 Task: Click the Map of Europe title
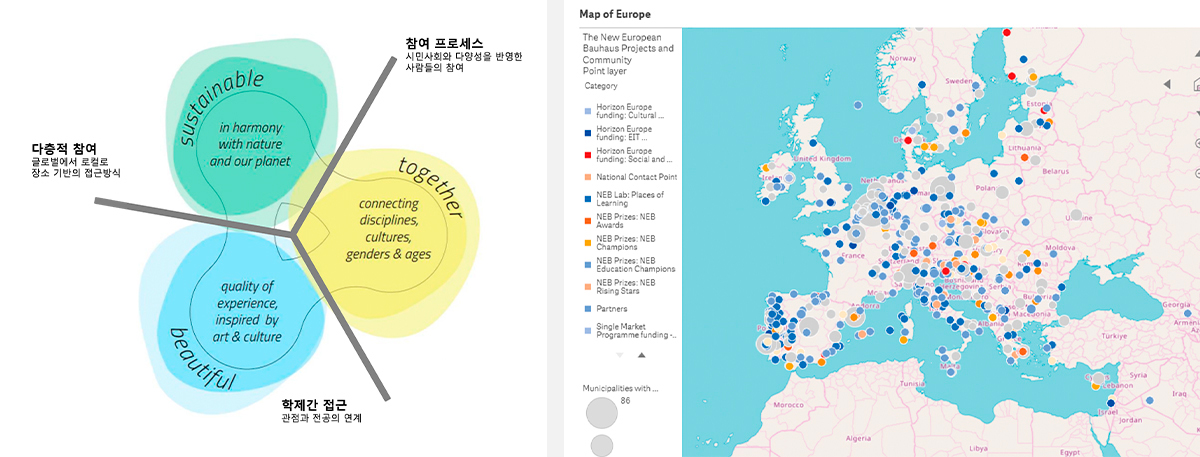click(x=614, y=14)
